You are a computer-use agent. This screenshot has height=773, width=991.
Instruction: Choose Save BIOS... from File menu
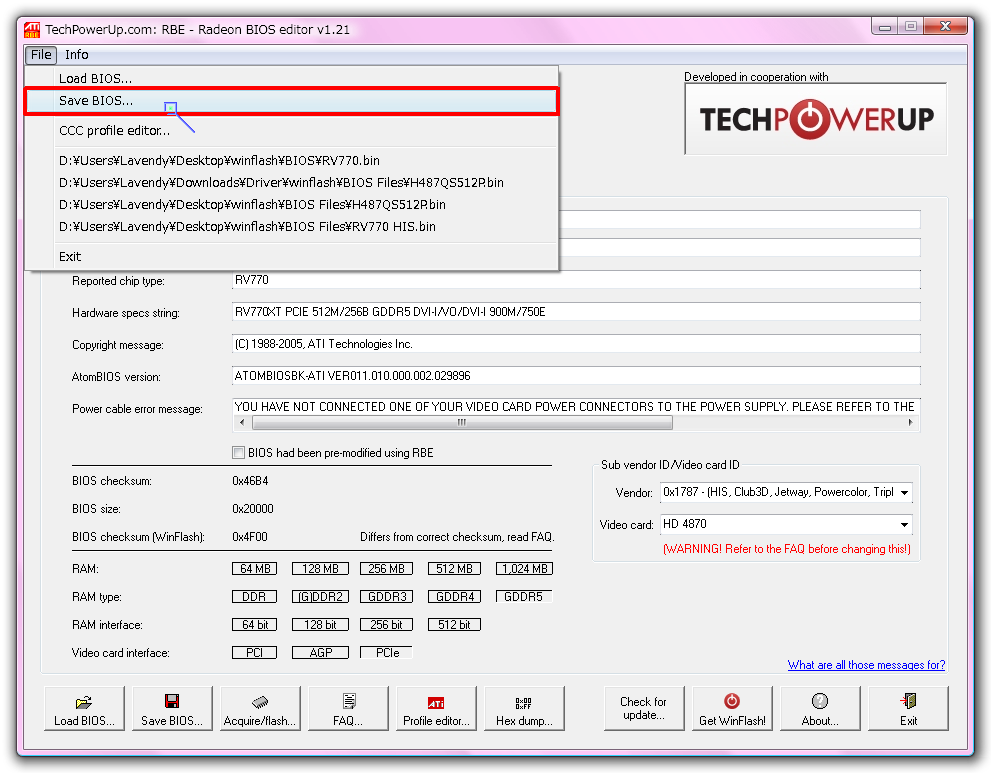(x=291, y=101)
